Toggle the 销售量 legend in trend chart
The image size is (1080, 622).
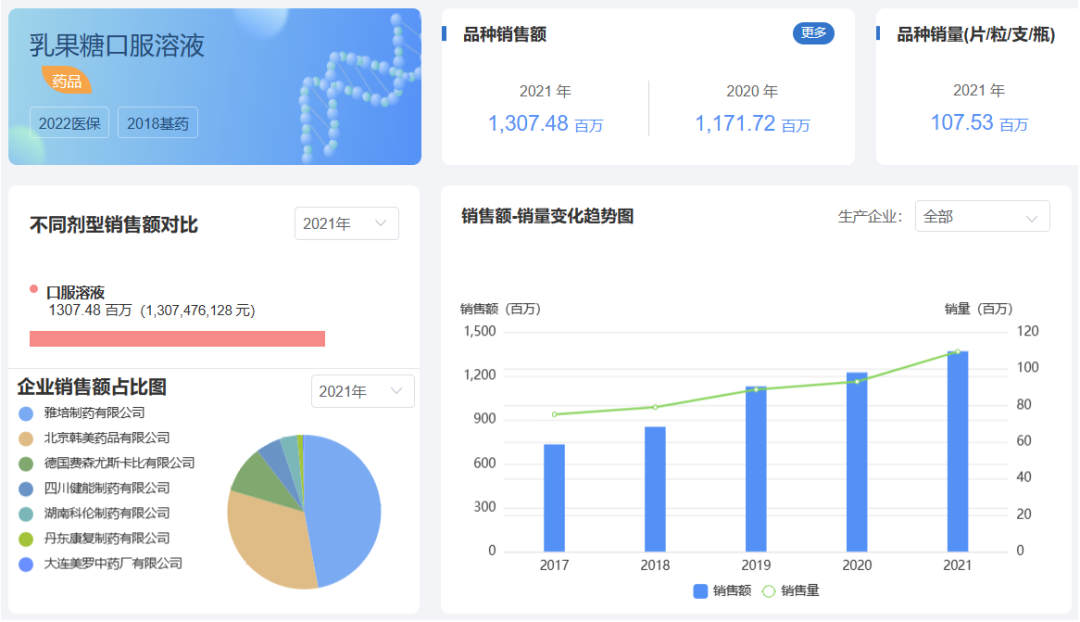[791, 590]
